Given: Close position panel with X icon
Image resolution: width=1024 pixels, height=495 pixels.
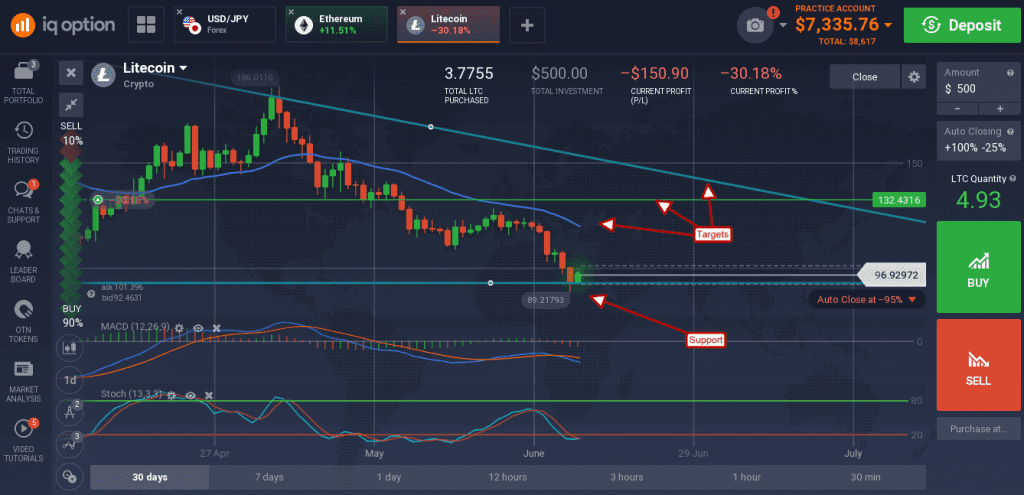Looking at the screenshot, I should pyautogui.click(x=71, y=73).
